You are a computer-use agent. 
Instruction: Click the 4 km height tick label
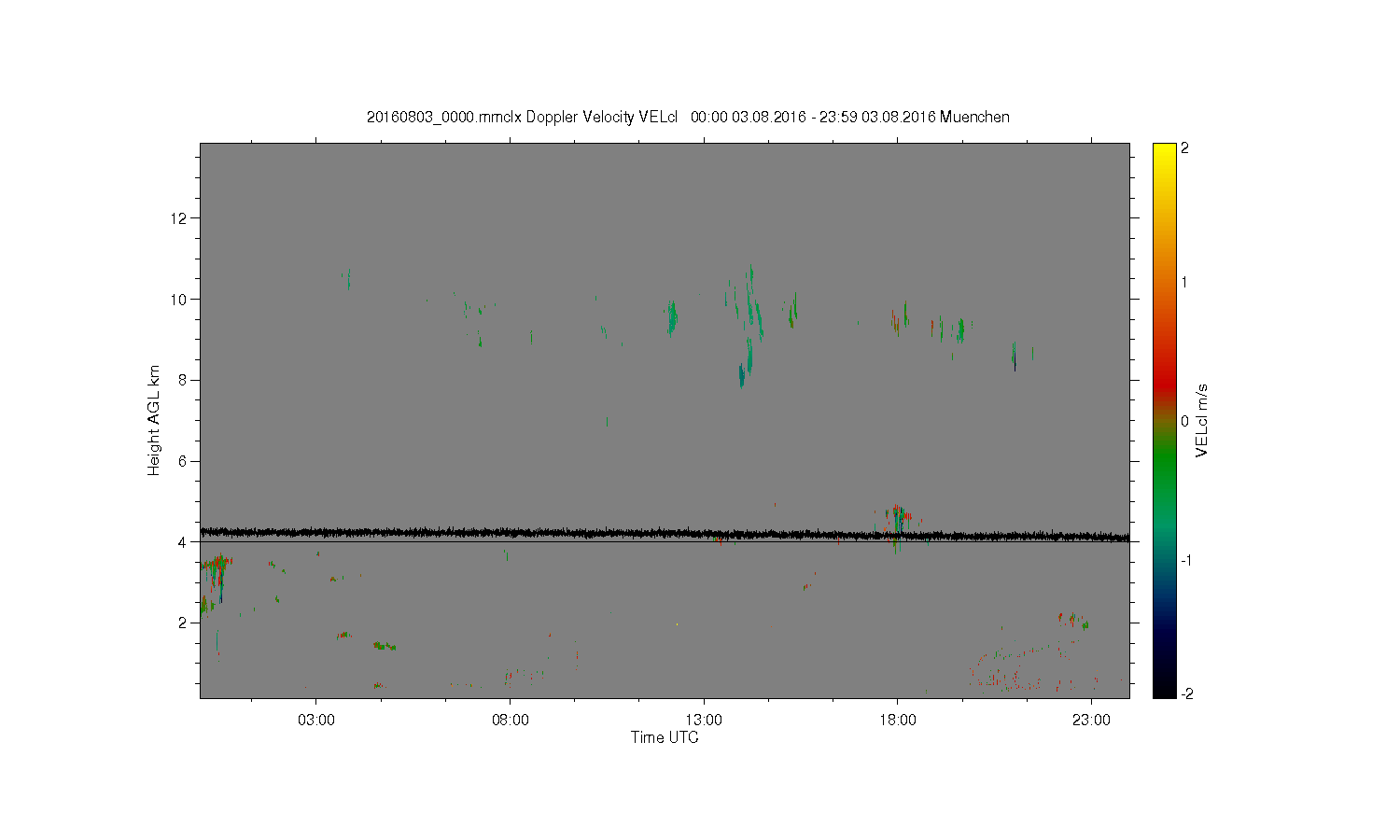click(x=183, y=541)
